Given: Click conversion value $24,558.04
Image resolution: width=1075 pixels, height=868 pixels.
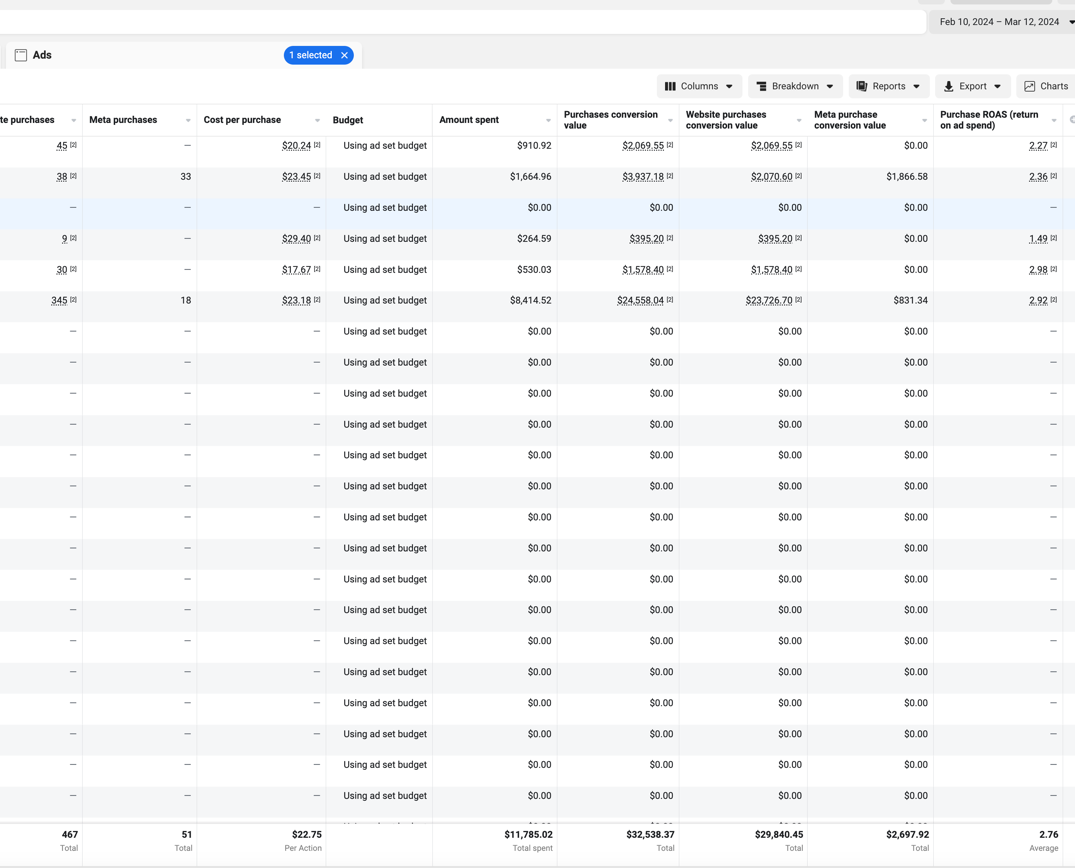Looking at the screenshot, I should click(640, 300).
